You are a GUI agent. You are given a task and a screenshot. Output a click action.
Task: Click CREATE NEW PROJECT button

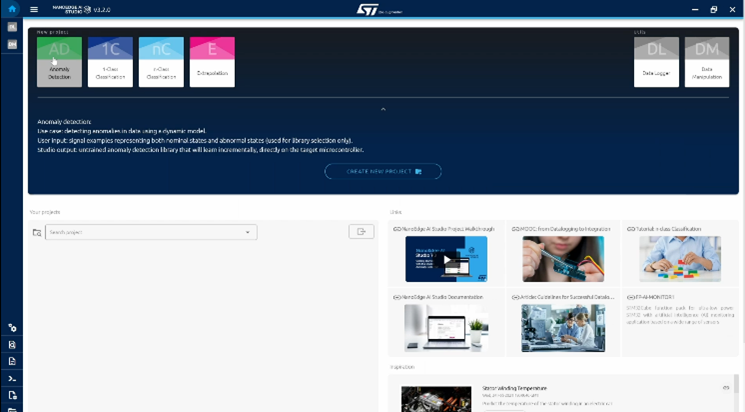[383, 172]
